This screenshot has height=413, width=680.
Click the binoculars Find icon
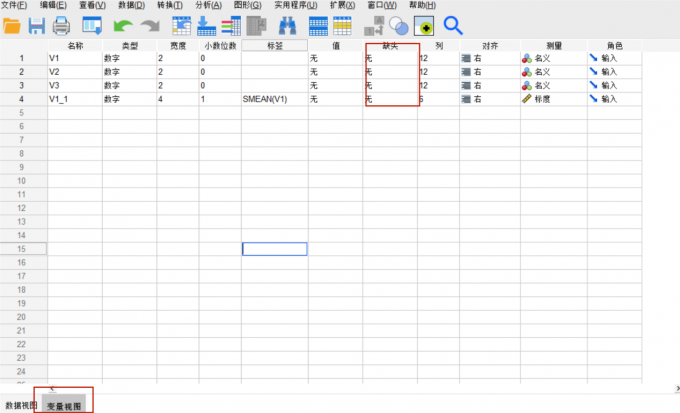coord(285,26)
